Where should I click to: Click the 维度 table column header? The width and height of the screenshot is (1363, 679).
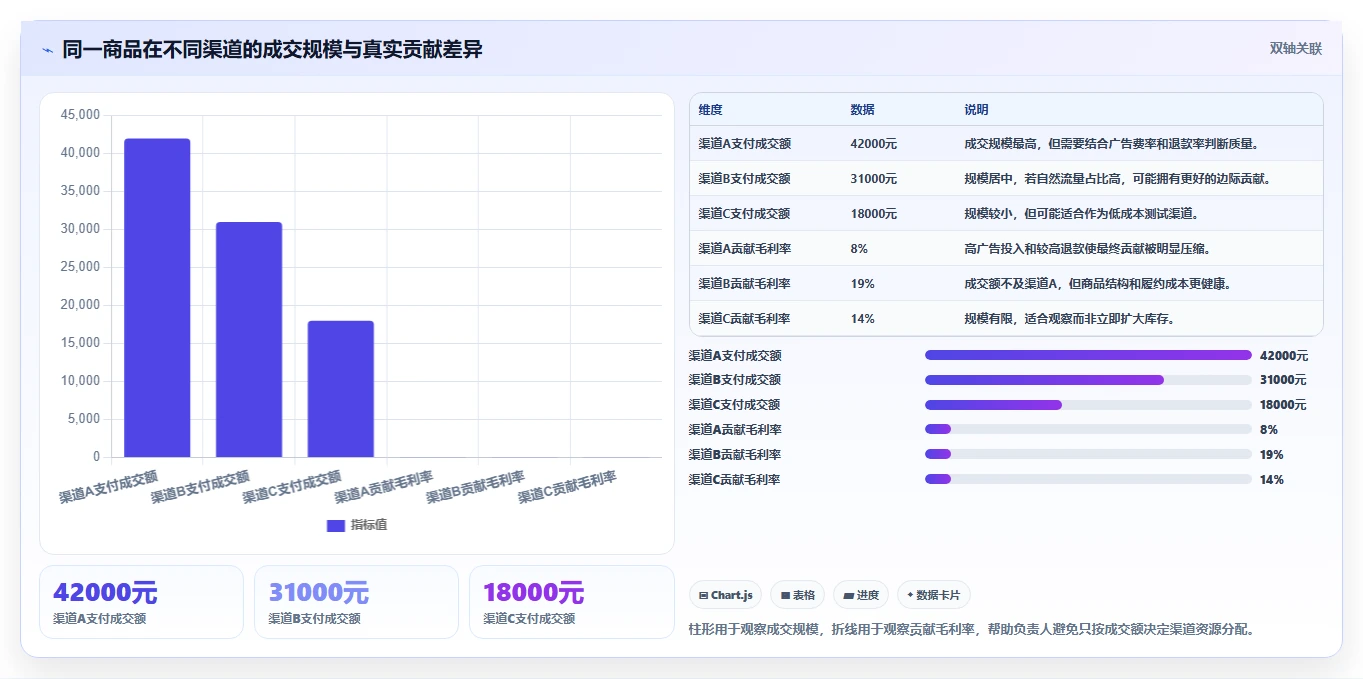(710, 109)
